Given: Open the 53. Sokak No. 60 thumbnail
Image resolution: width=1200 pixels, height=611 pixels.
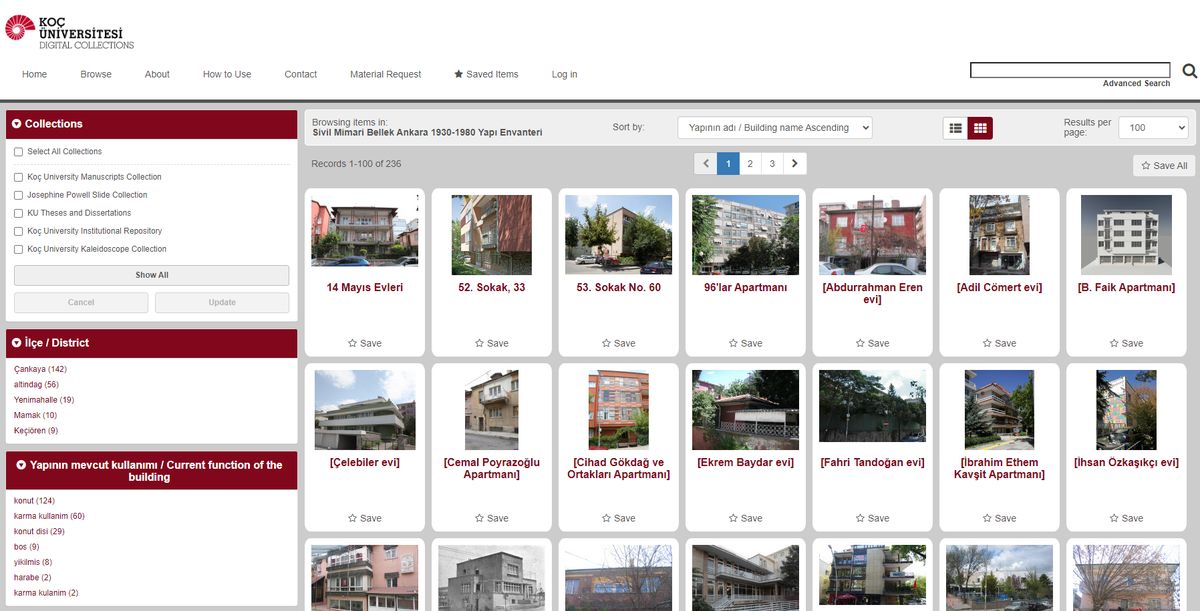Looking at the screenshot, I should 618,234.
